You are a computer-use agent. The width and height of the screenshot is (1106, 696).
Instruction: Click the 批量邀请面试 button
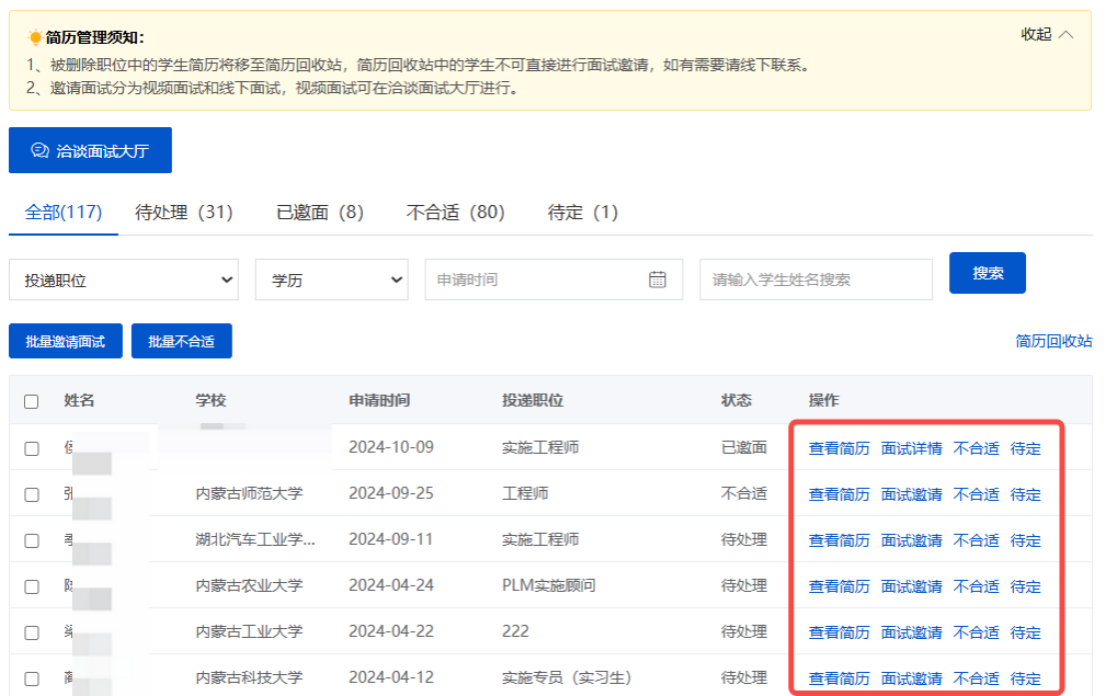click(x=65, y=341)
